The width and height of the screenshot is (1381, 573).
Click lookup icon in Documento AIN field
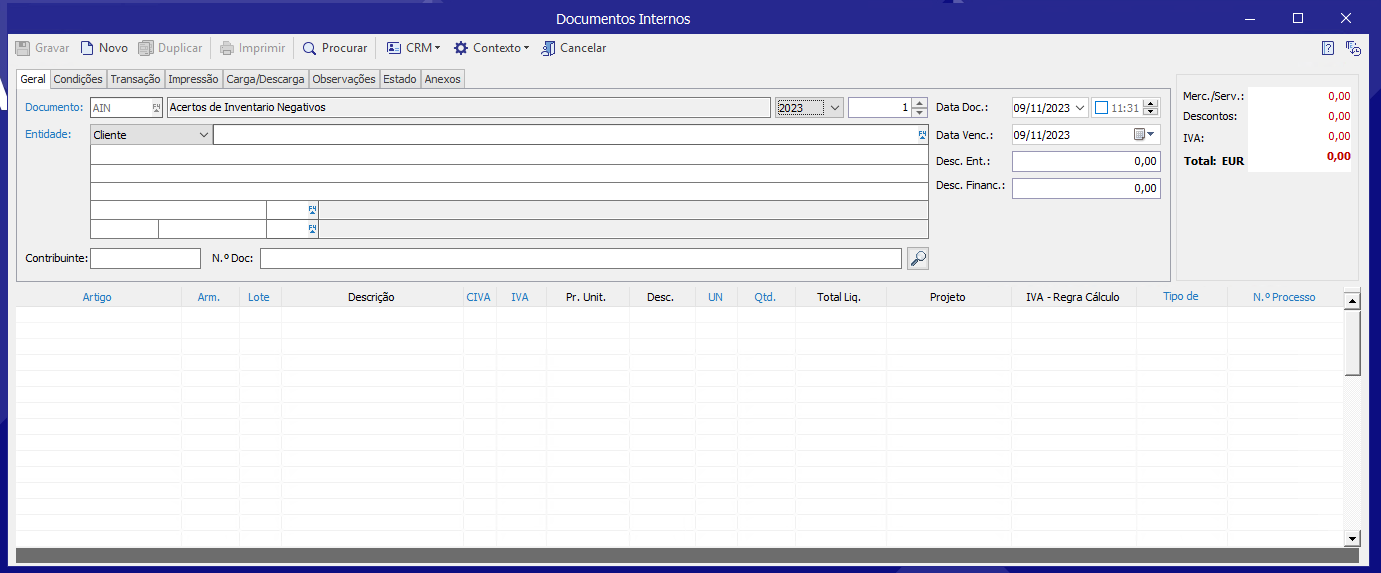tap(156, 107)
